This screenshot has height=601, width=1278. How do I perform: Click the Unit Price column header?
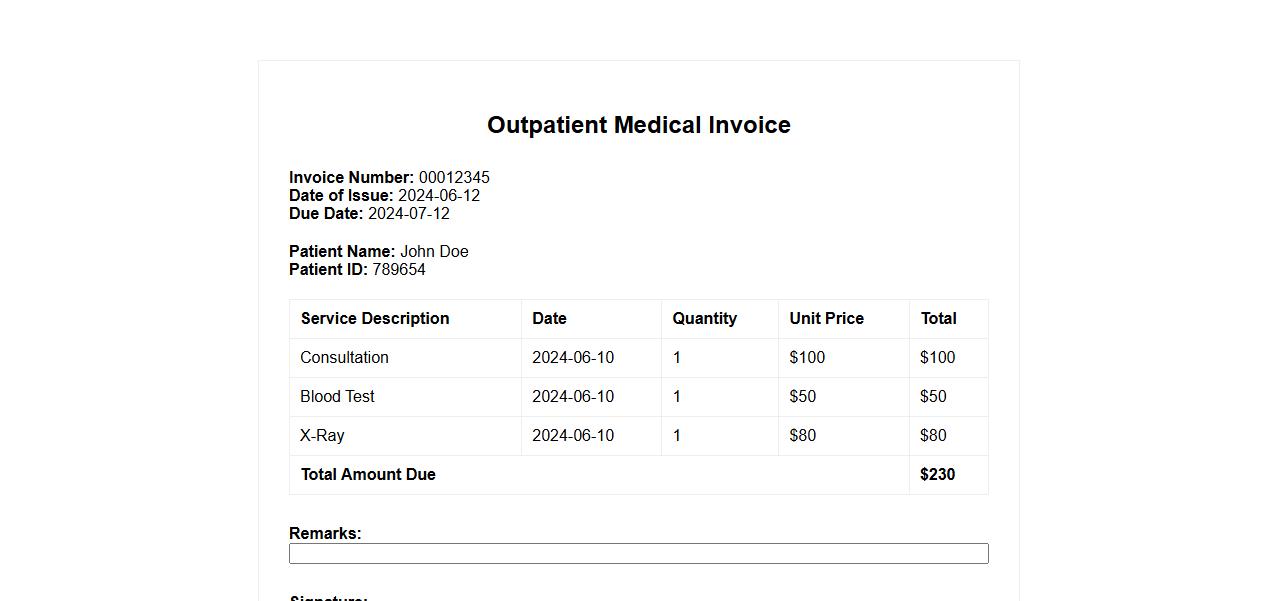pyautogui.click(x=826, y=319)
